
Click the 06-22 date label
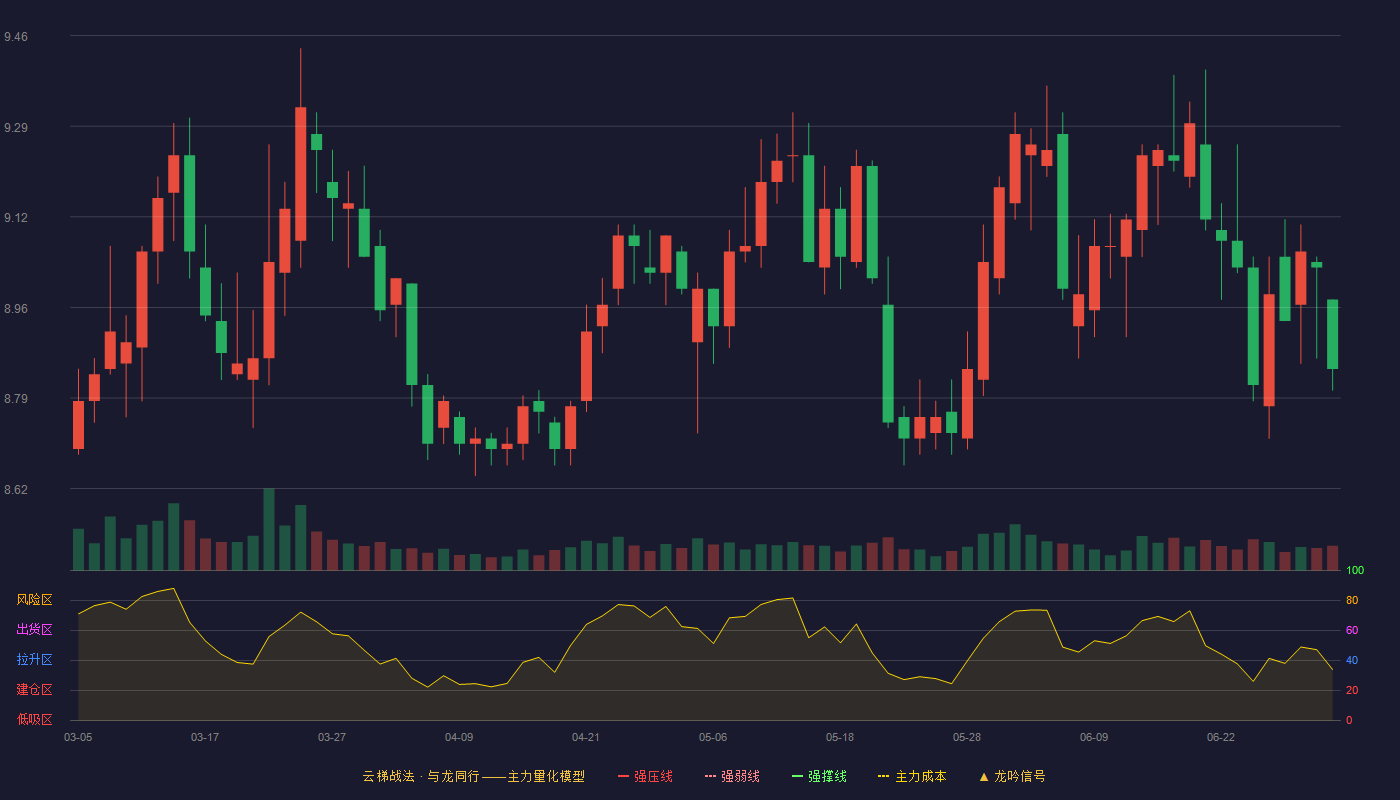(x=1221, y=737)
